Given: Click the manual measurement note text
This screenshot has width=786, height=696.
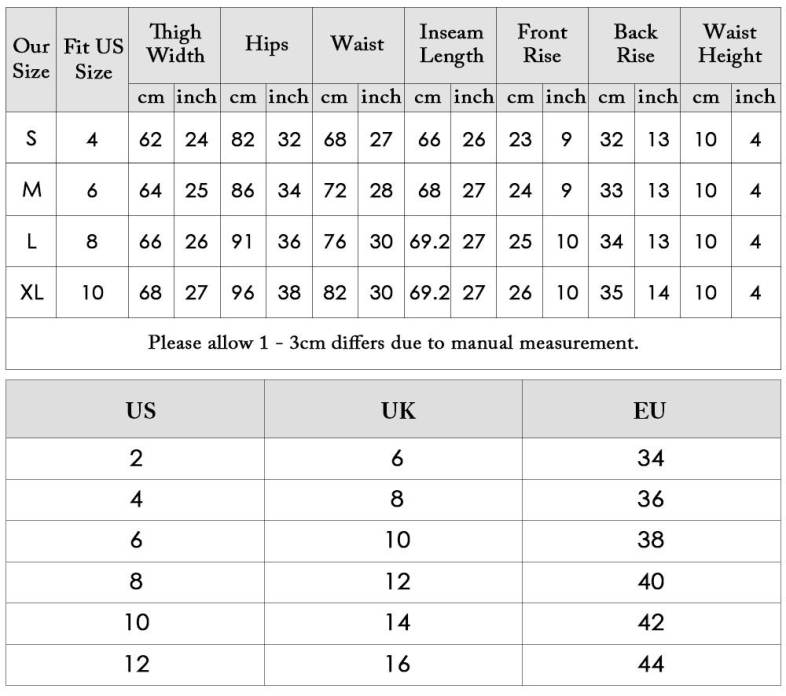Looking at the screenshot, I should click(x=393, y=343).
